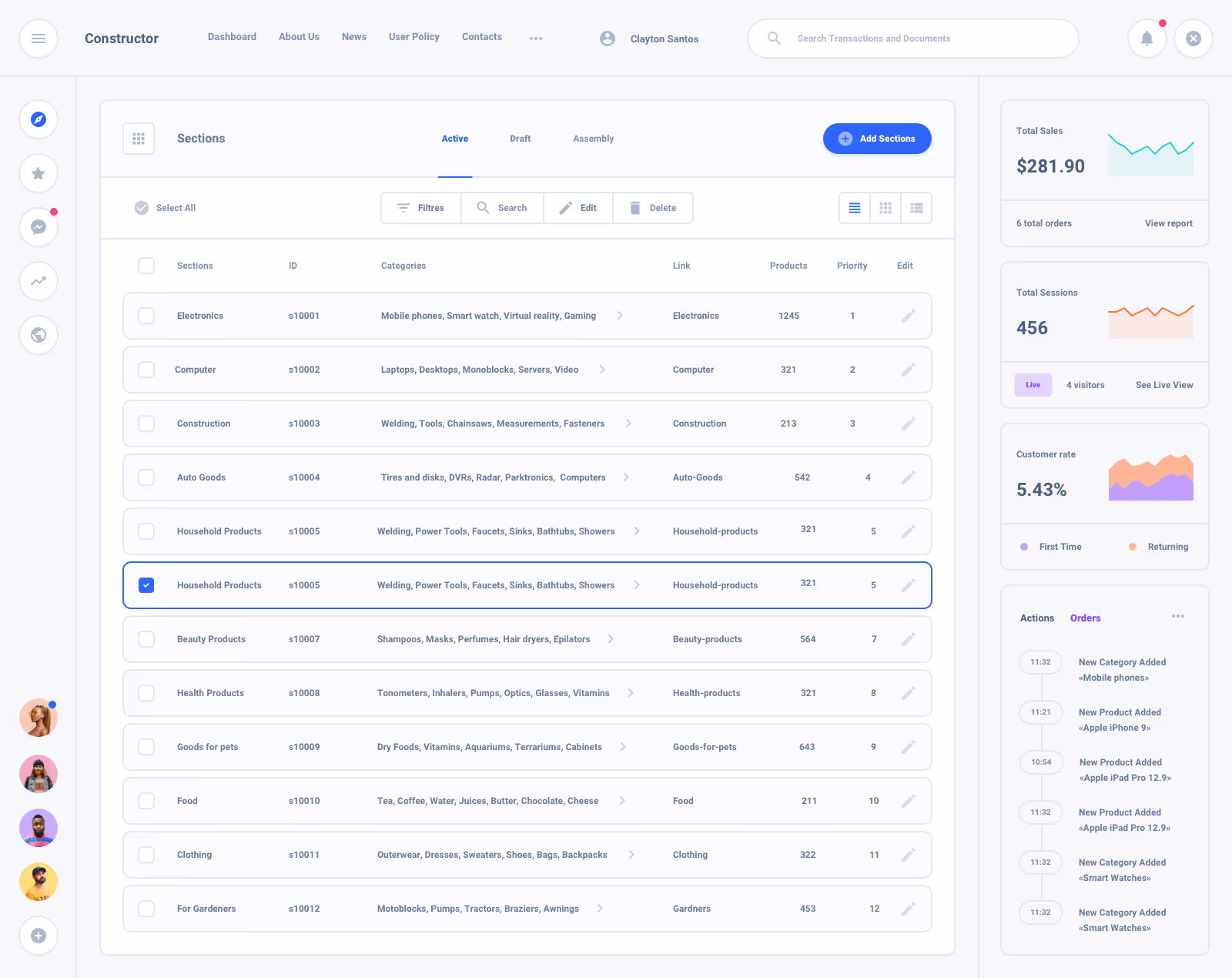Image resolution: width=1232 pixels, height=978 pixels.
Task: Open View report link
Action: (1169, 223)
